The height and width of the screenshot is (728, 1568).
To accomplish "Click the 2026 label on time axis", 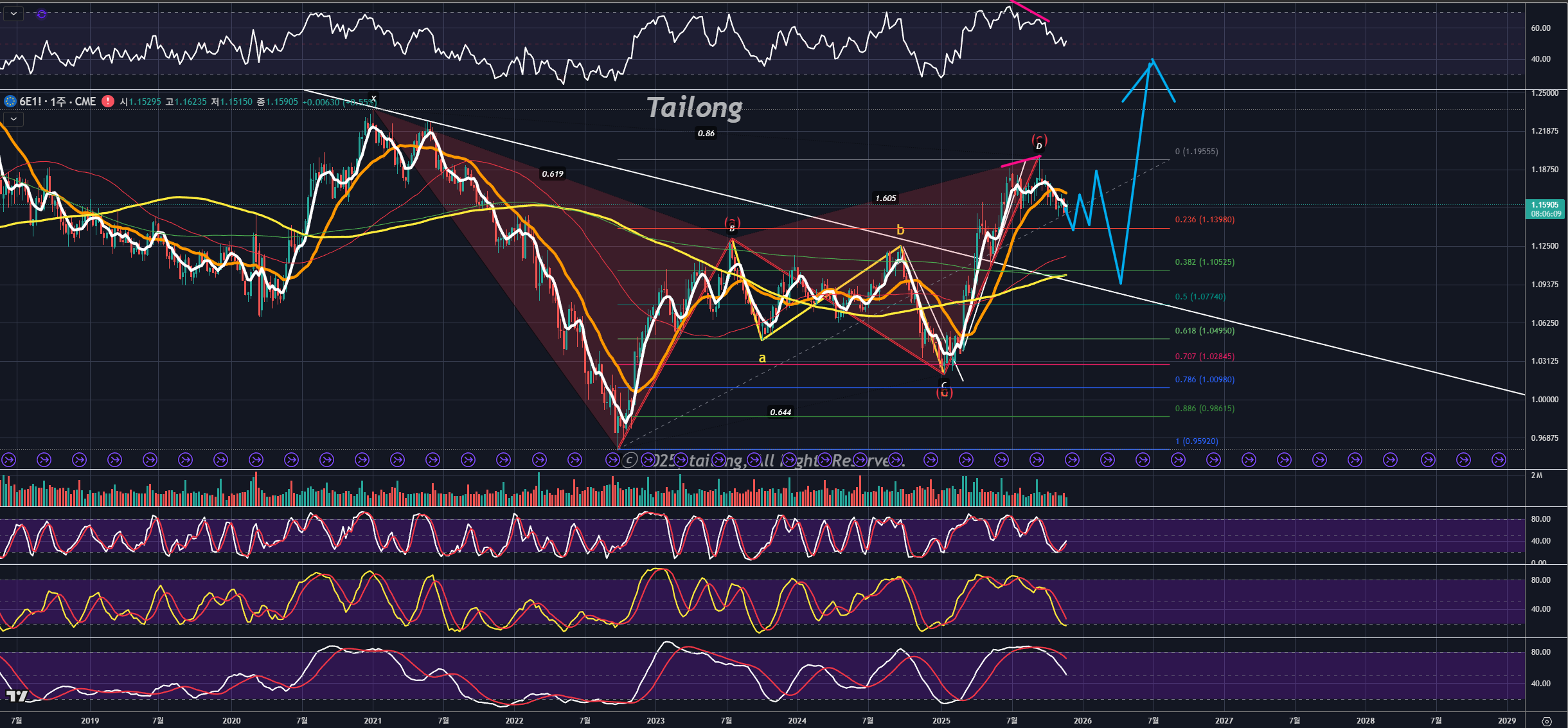I will [1082, 720].
